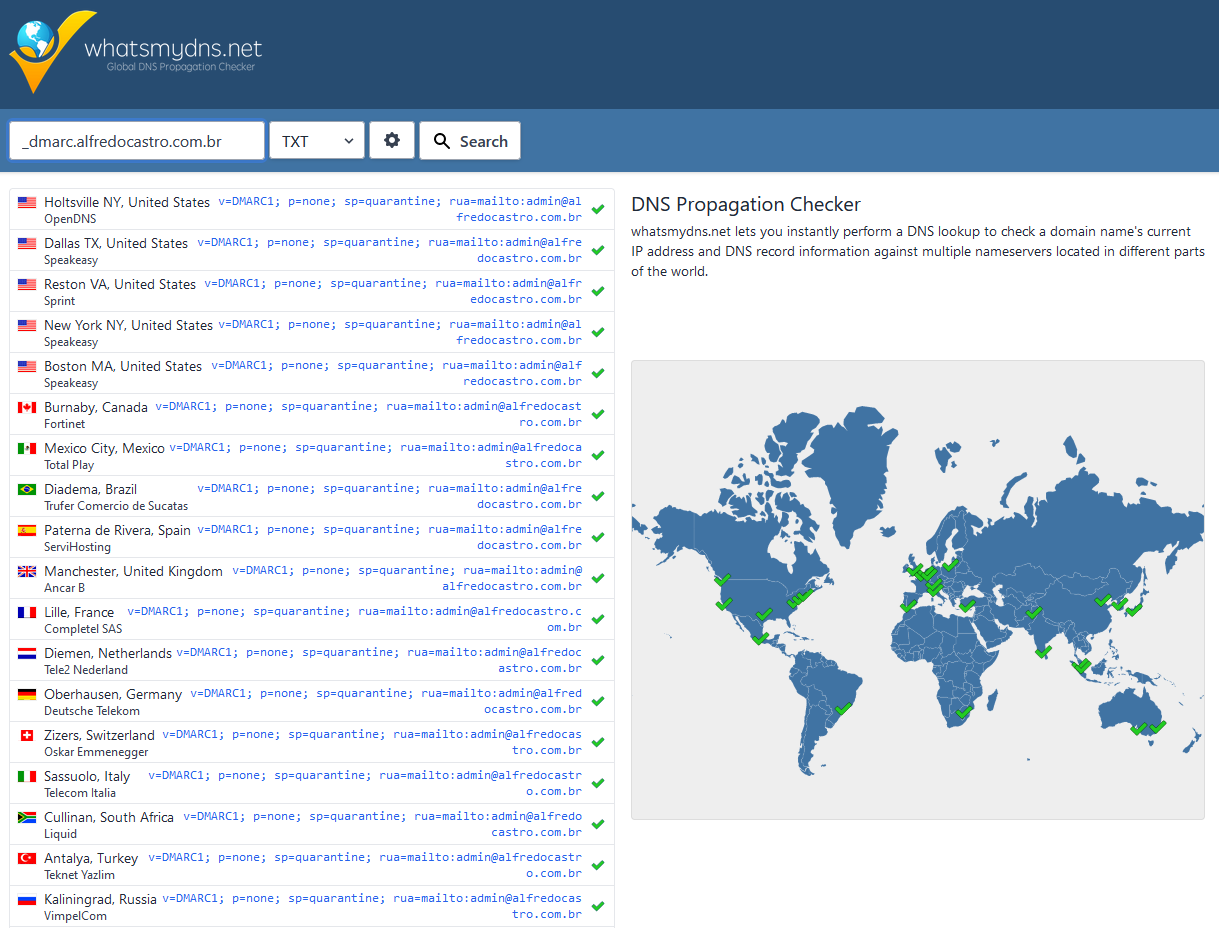This screenshot has height=928, width=1219.
Task: Click the United States flag beside Dallas TX
Action: tap(27, 243)
